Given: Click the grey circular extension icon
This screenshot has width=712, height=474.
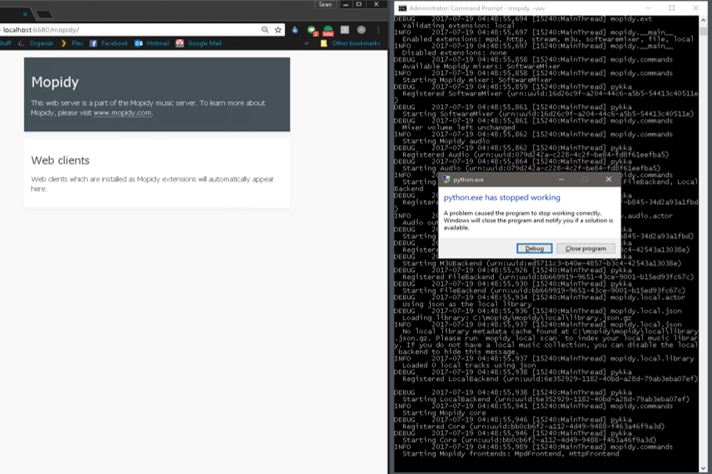Looking at the screenshot, I should click(x=361, y=30).
